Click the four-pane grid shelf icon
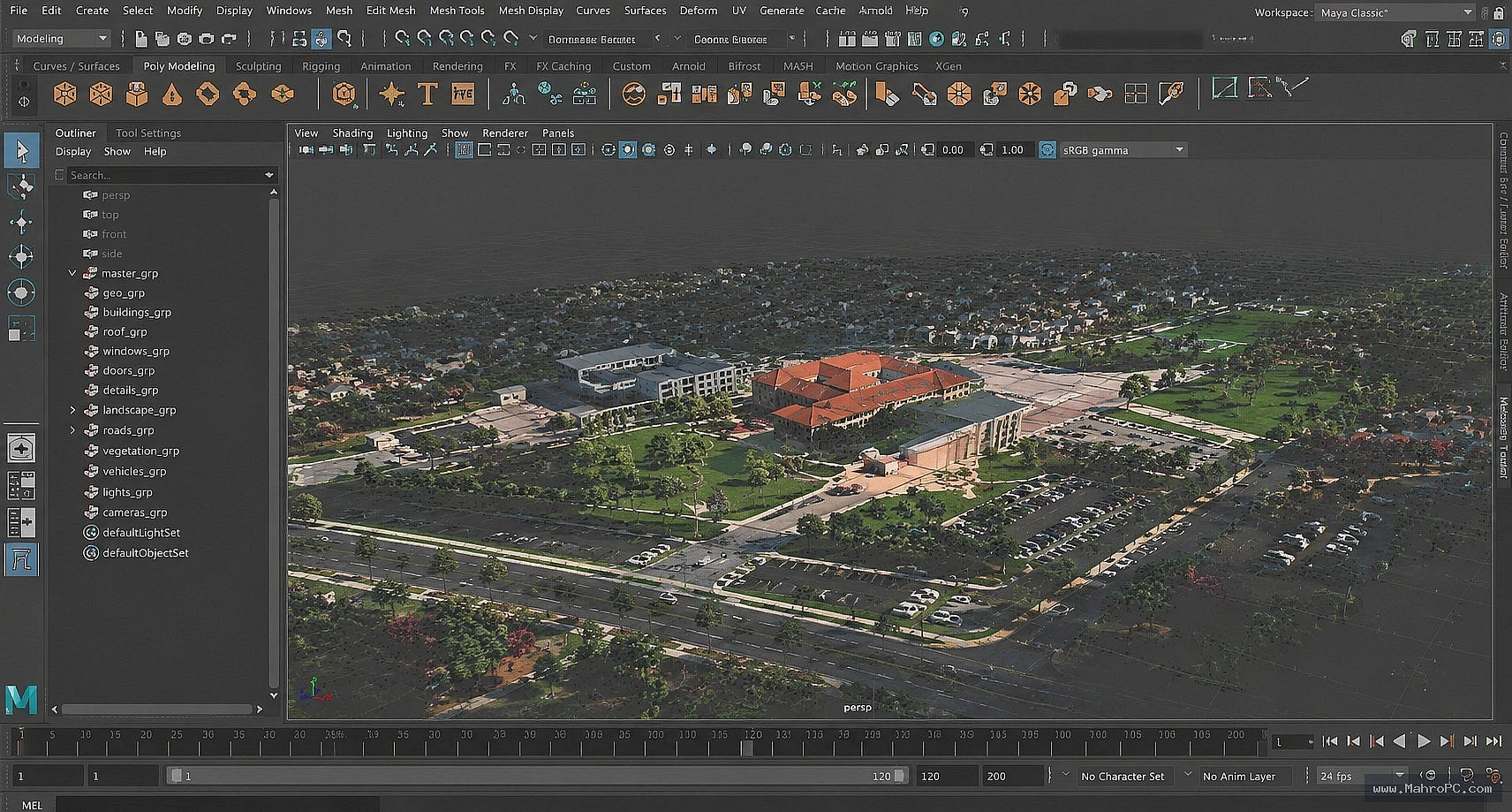Viewport: 1512px width, 812px height. click(x=1136, y=94)
